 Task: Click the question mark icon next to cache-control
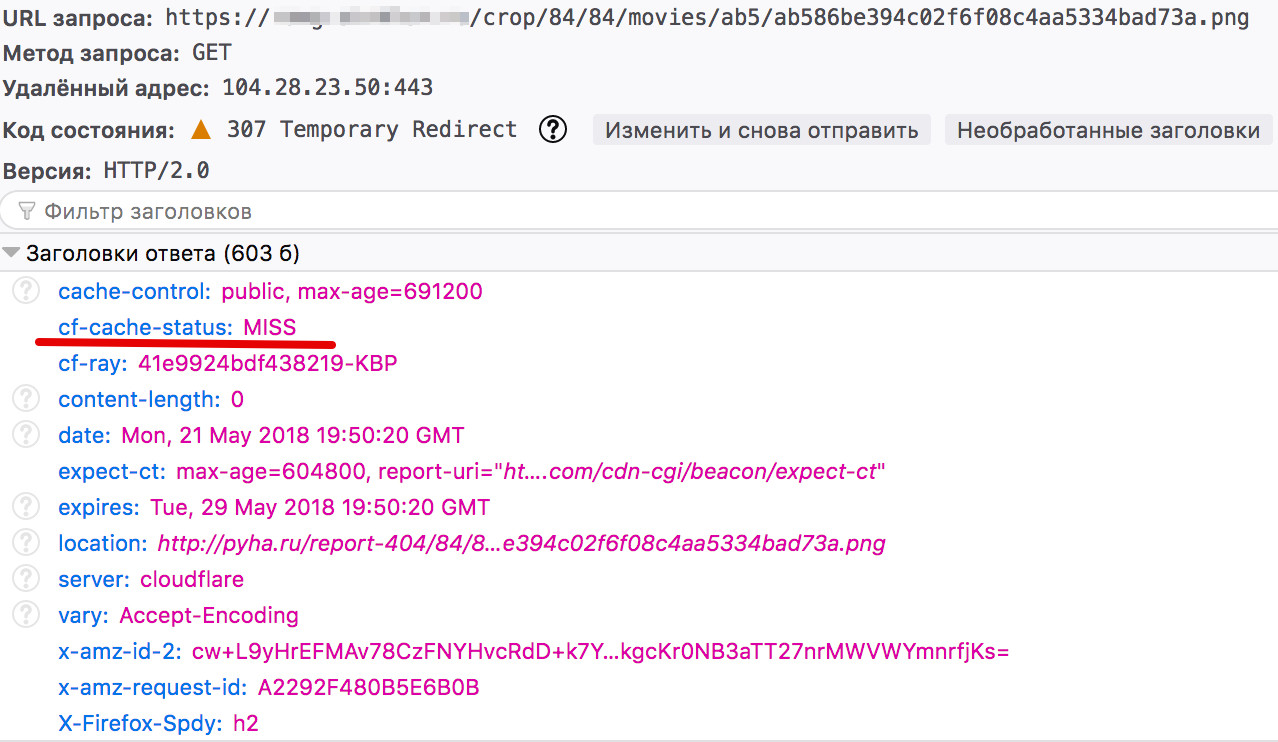tap(25, 291)
